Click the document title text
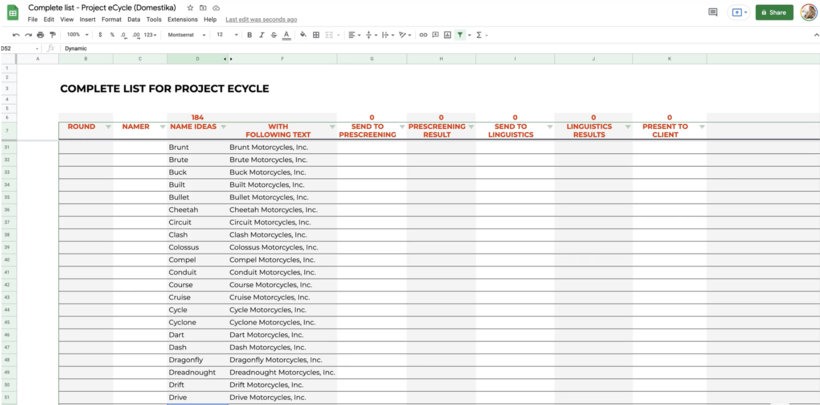The height and width of the screenshot is (405, 820). click(x=102, y=8)
